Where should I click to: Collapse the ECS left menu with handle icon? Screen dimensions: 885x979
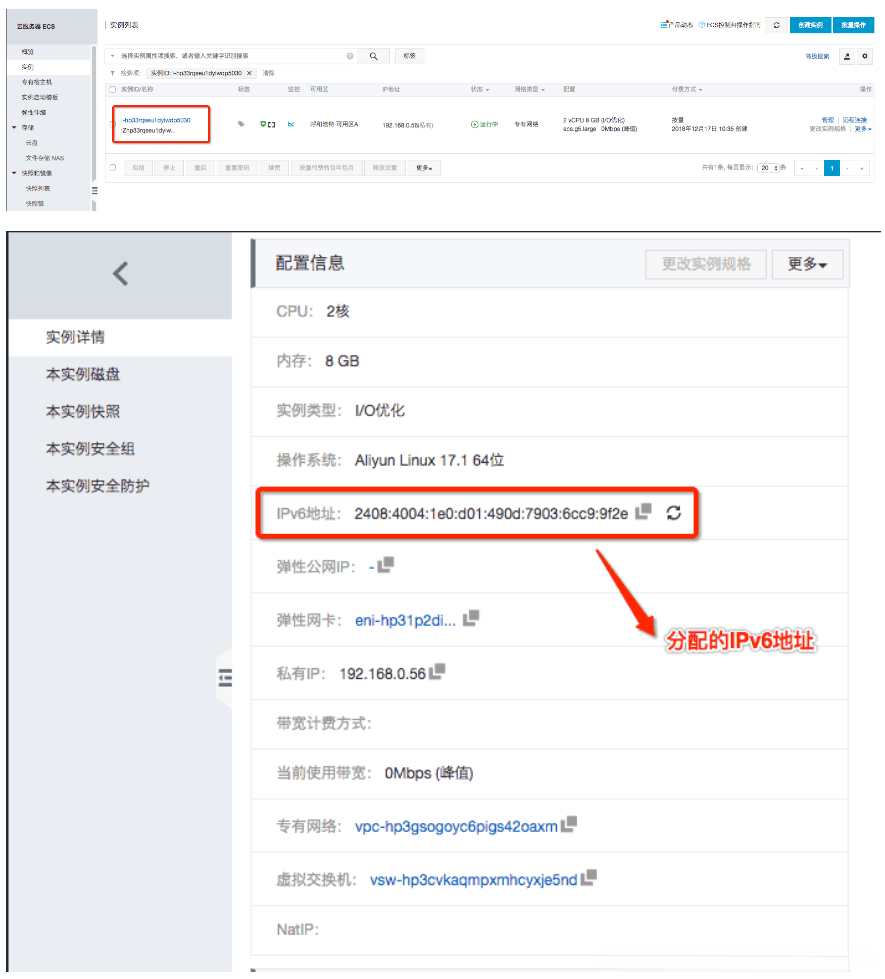point(94,190)
